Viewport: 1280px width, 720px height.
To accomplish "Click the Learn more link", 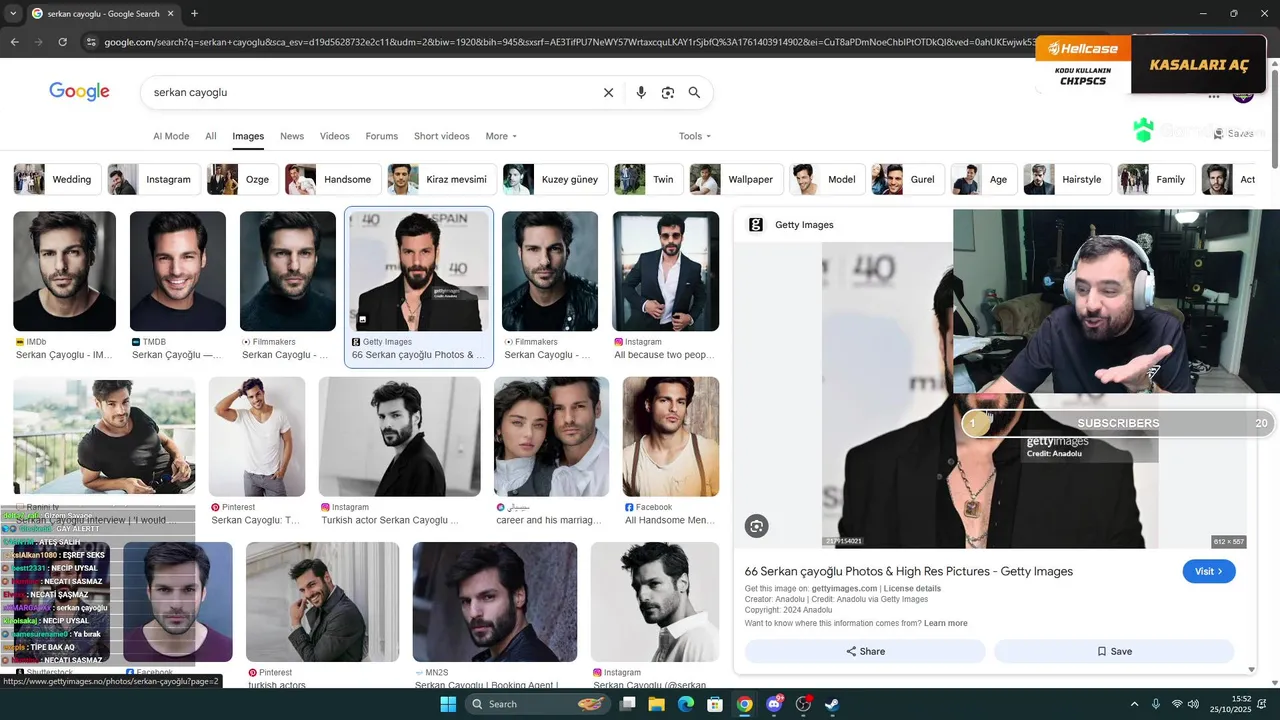I will pos(946,623).
